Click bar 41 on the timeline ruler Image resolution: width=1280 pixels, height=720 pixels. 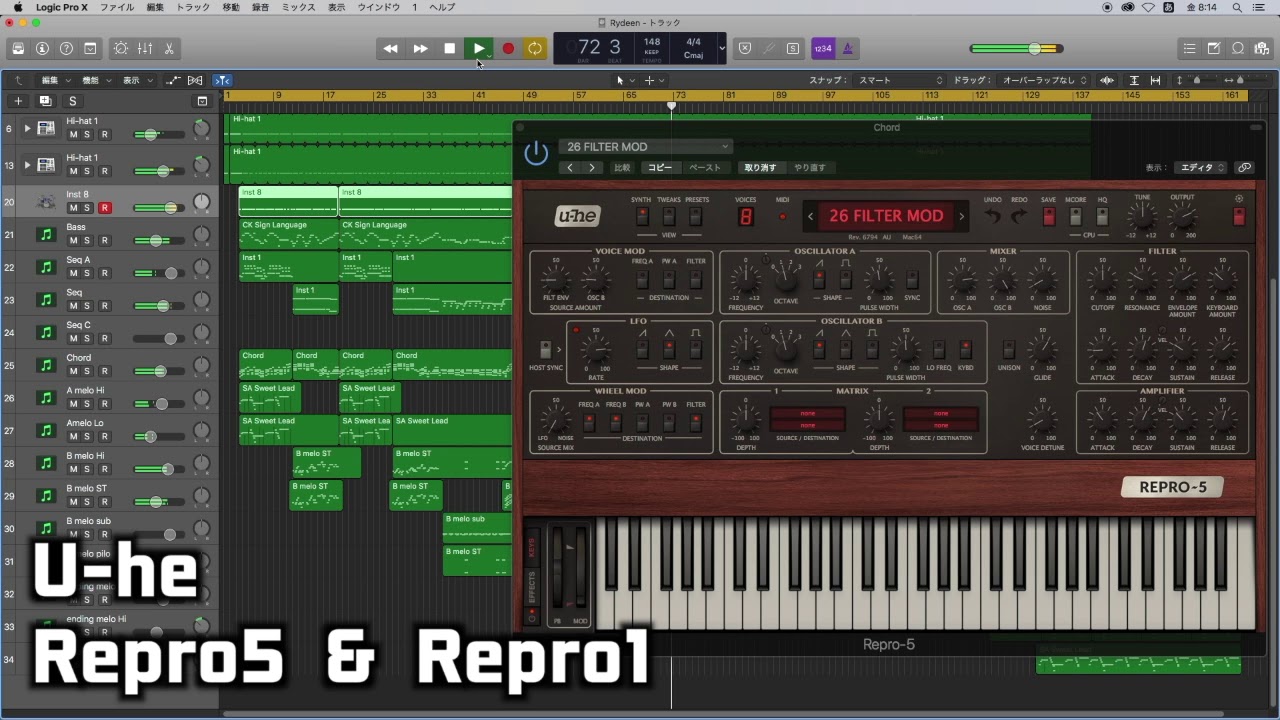(480, 95)
